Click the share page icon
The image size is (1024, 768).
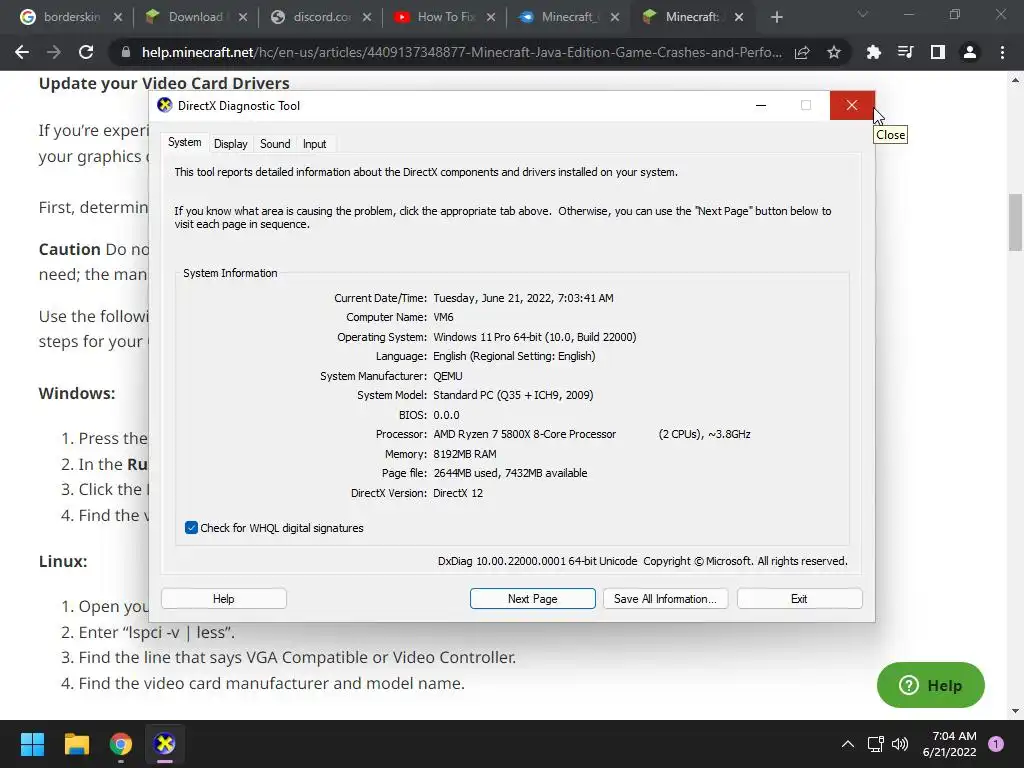pyautogui.click(x=802, y=52)
